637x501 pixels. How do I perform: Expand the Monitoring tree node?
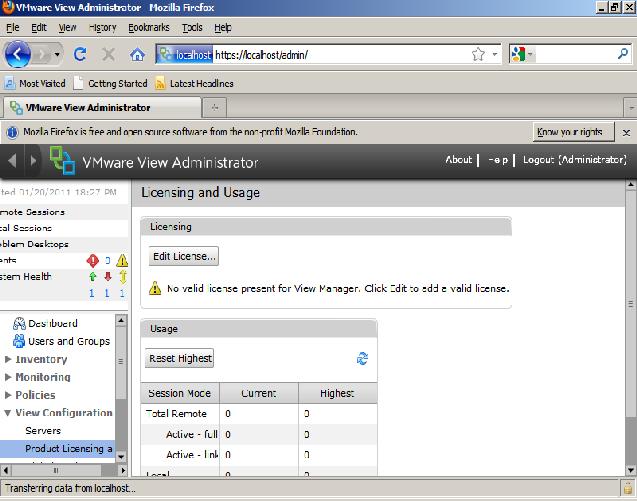click(8, 377)
